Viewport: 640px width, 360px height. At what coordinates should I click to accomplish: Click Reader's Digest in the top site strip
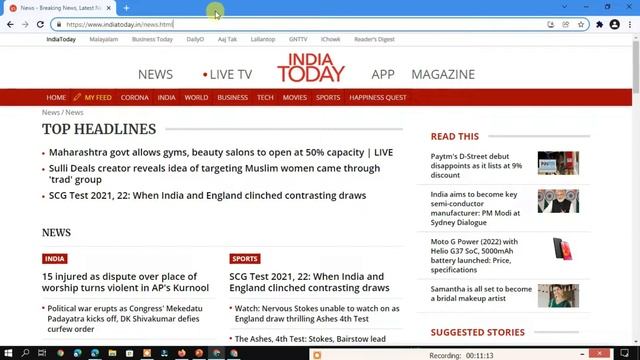(x=374, y=39)
